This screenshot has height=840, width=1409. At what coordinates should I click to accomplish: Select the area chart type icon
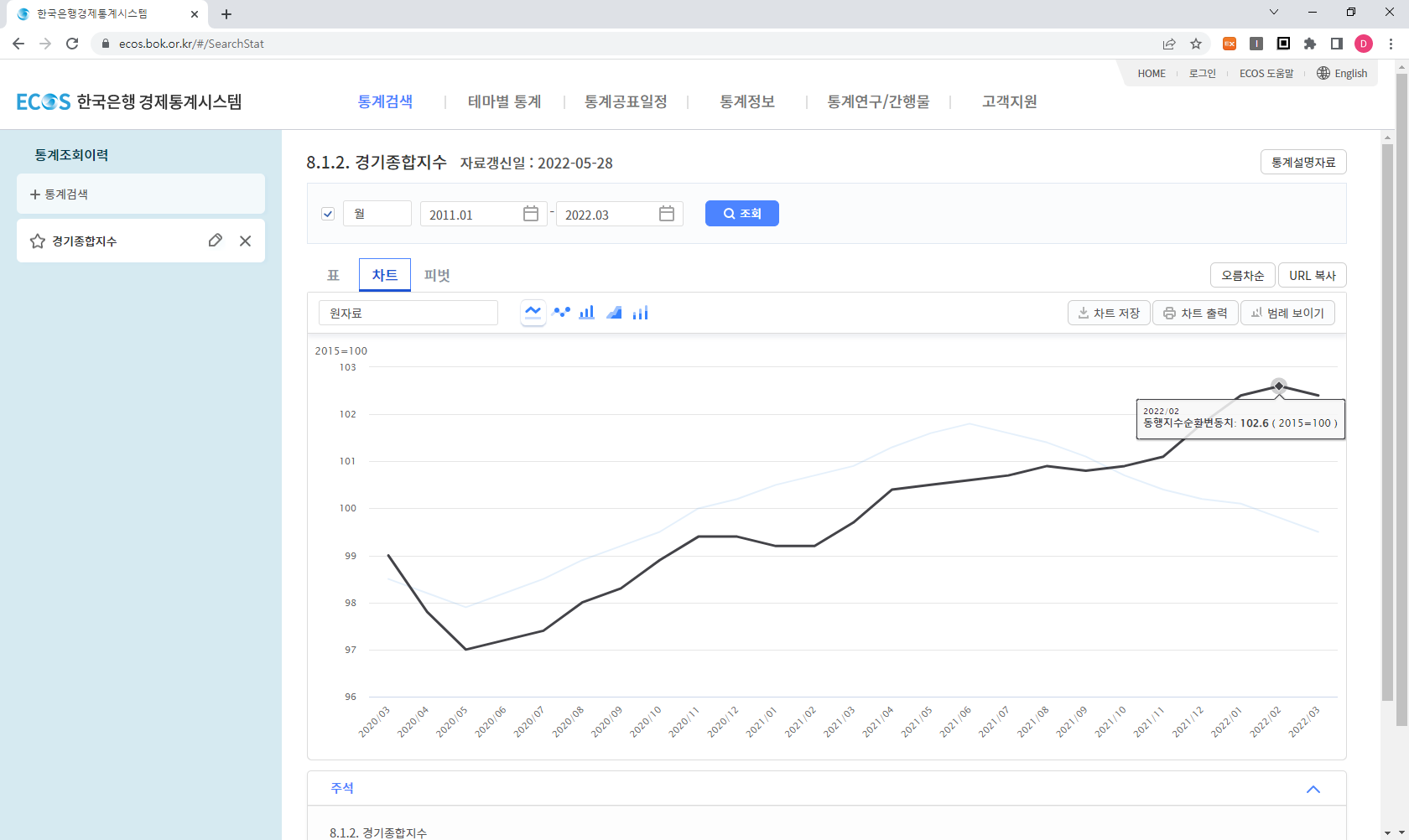[614, 313]
